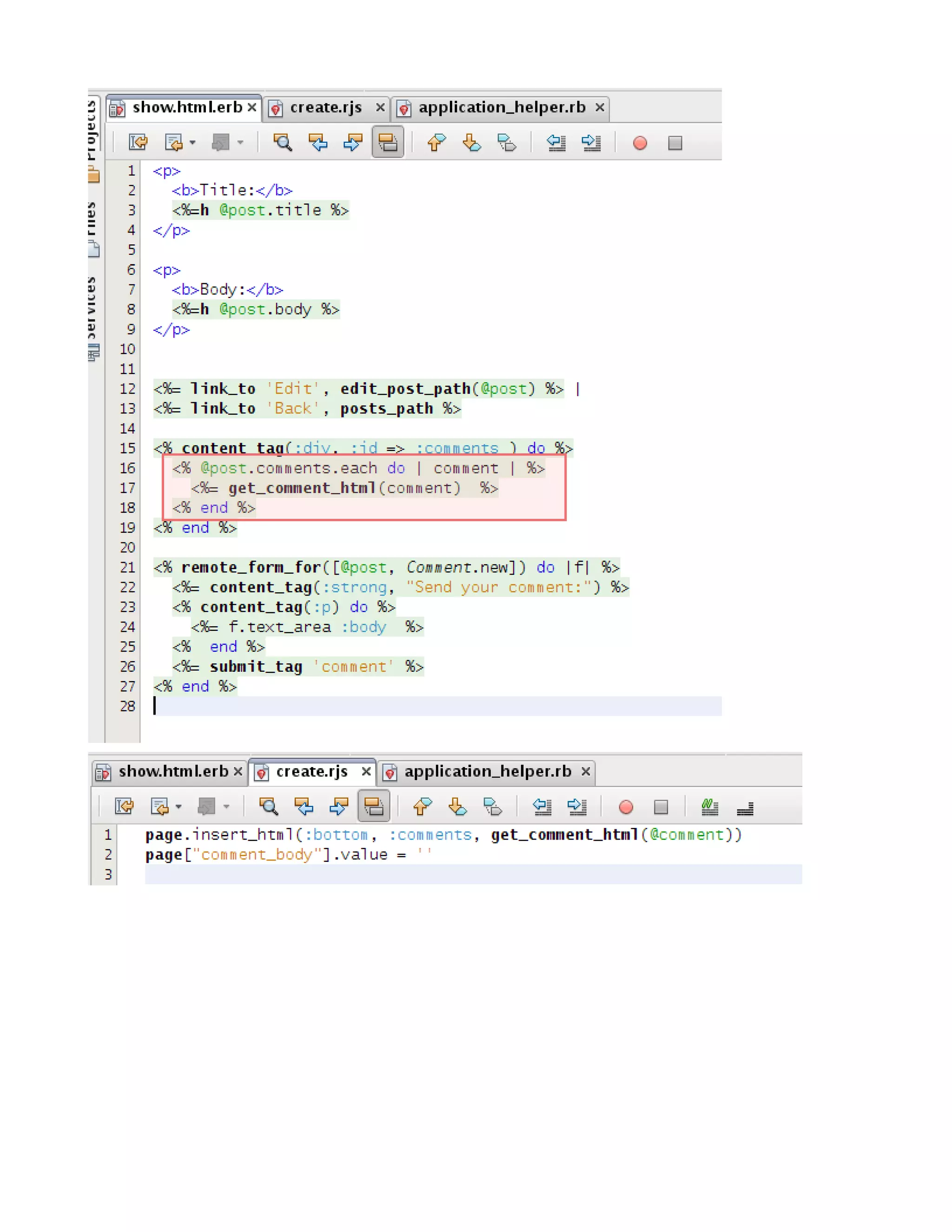This screenshot has height=1232, width=952.
Task: Start macro recording in show.html.erb editor toolbar
Action: [640, 143]
